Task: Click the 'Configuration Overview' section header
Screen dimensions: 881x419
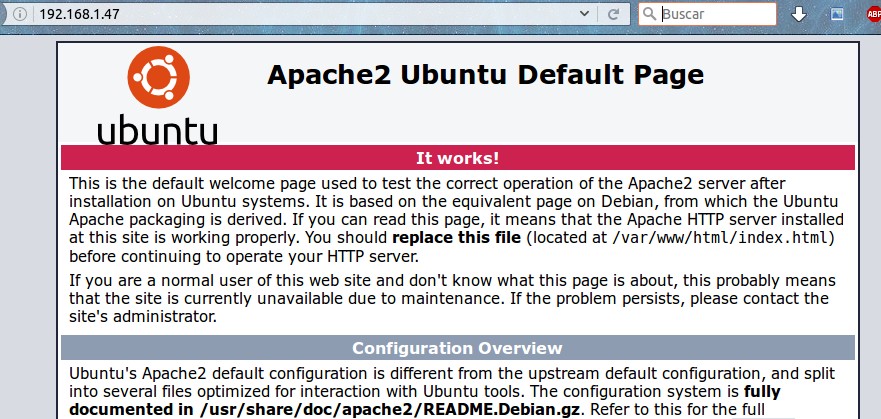Action: coord(457,348)
